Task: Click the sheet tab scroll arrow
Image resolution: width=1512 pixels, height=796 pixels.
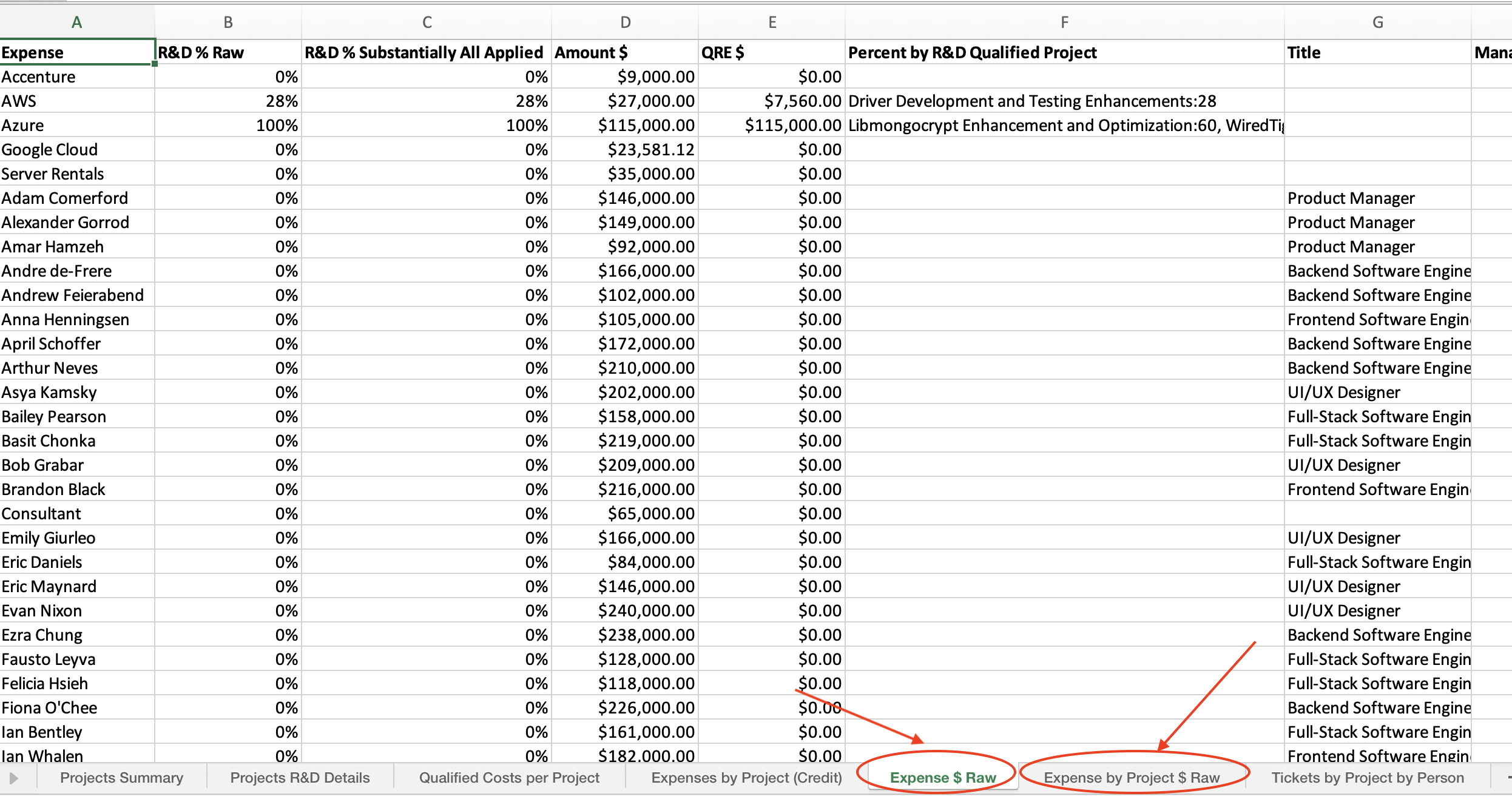Action: click(x=14, y=778)
